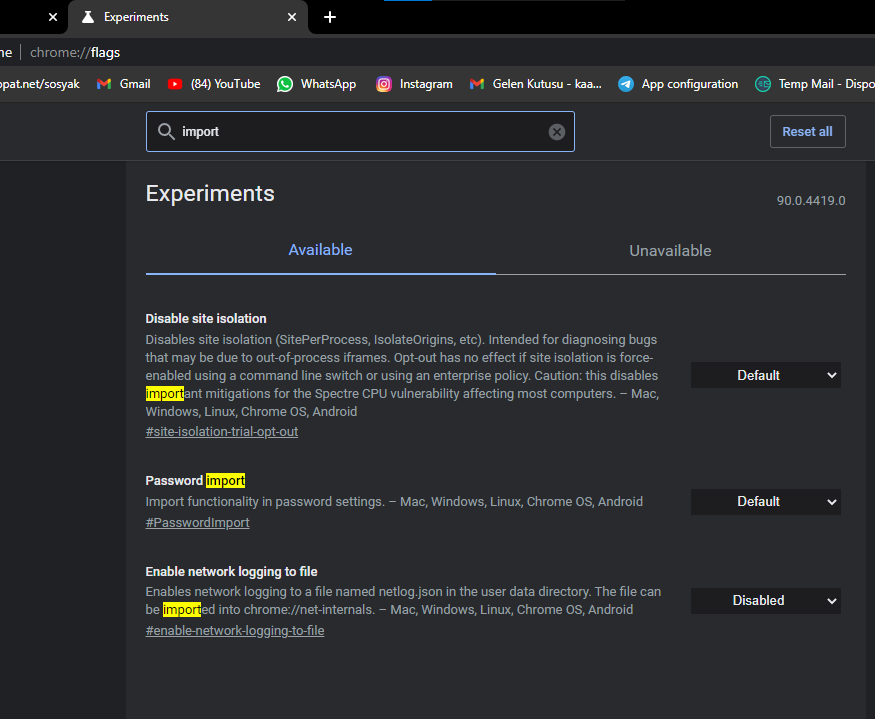Open the WhatsApp bookmark
Viewport: 875px width, 719px height.
316,84
